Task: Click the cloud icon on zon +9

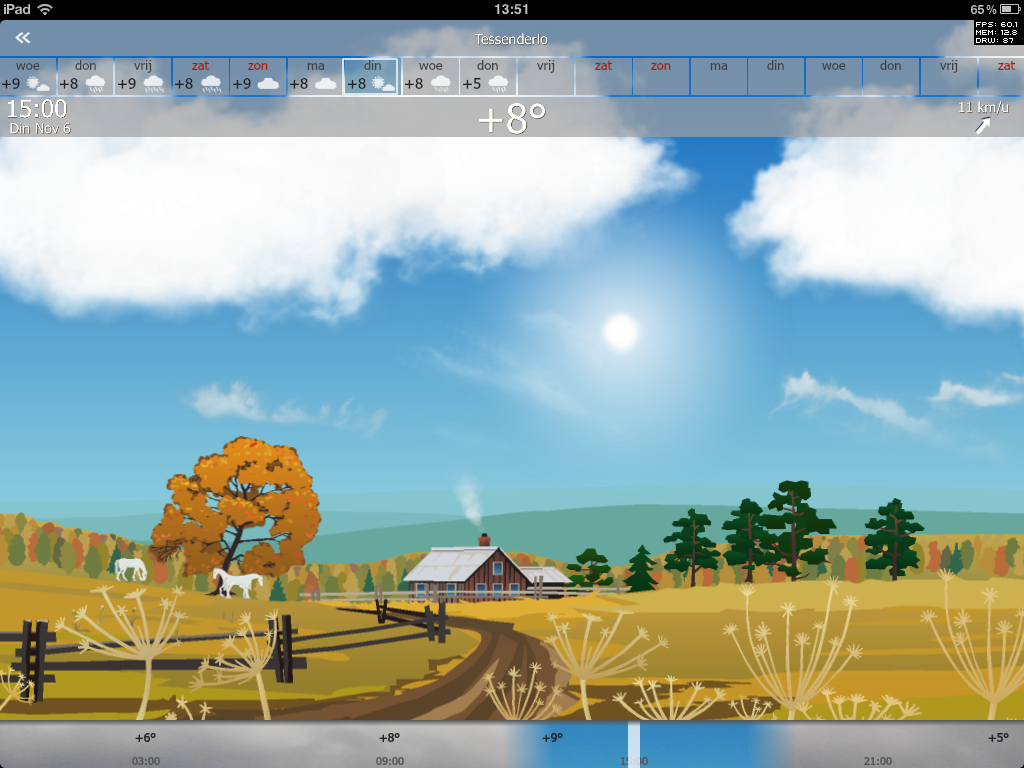Action: 268,84
